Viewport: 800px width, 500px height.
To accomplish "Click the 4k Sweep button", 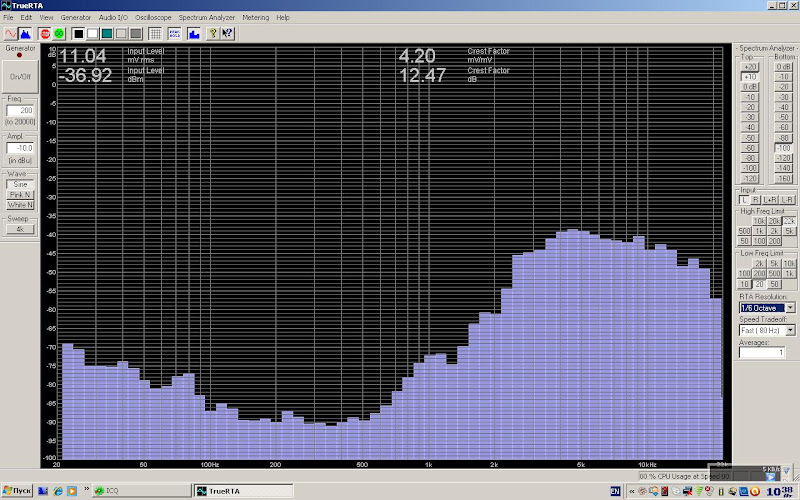I will (x=20, y=229).
